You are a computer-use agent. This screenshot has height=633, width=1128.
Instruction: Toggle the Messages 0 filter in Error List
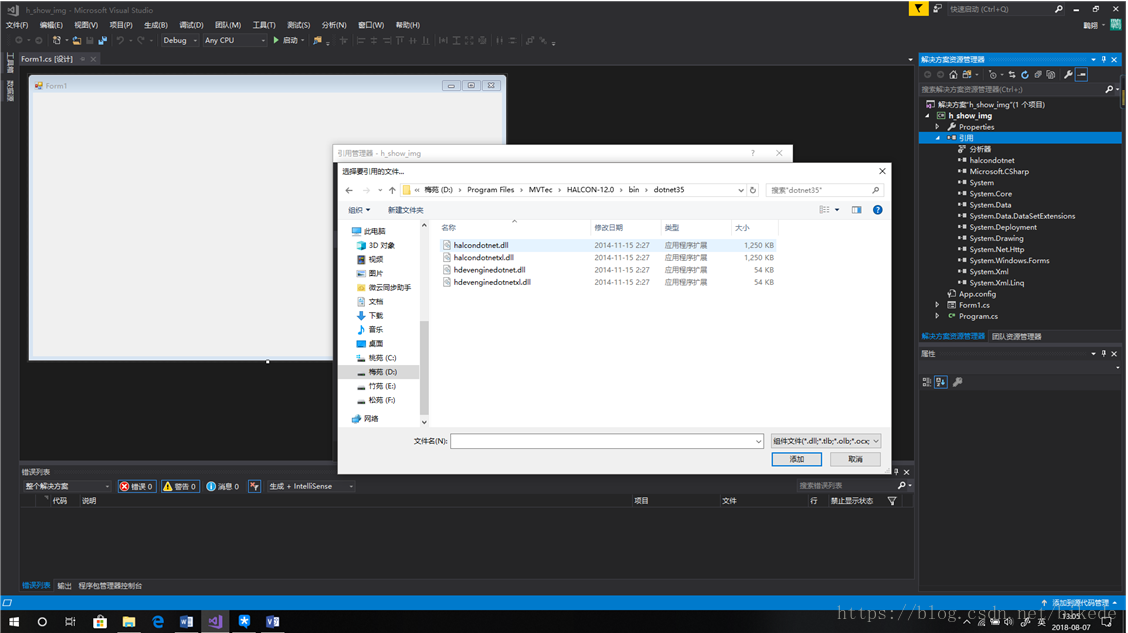point(223,486)
